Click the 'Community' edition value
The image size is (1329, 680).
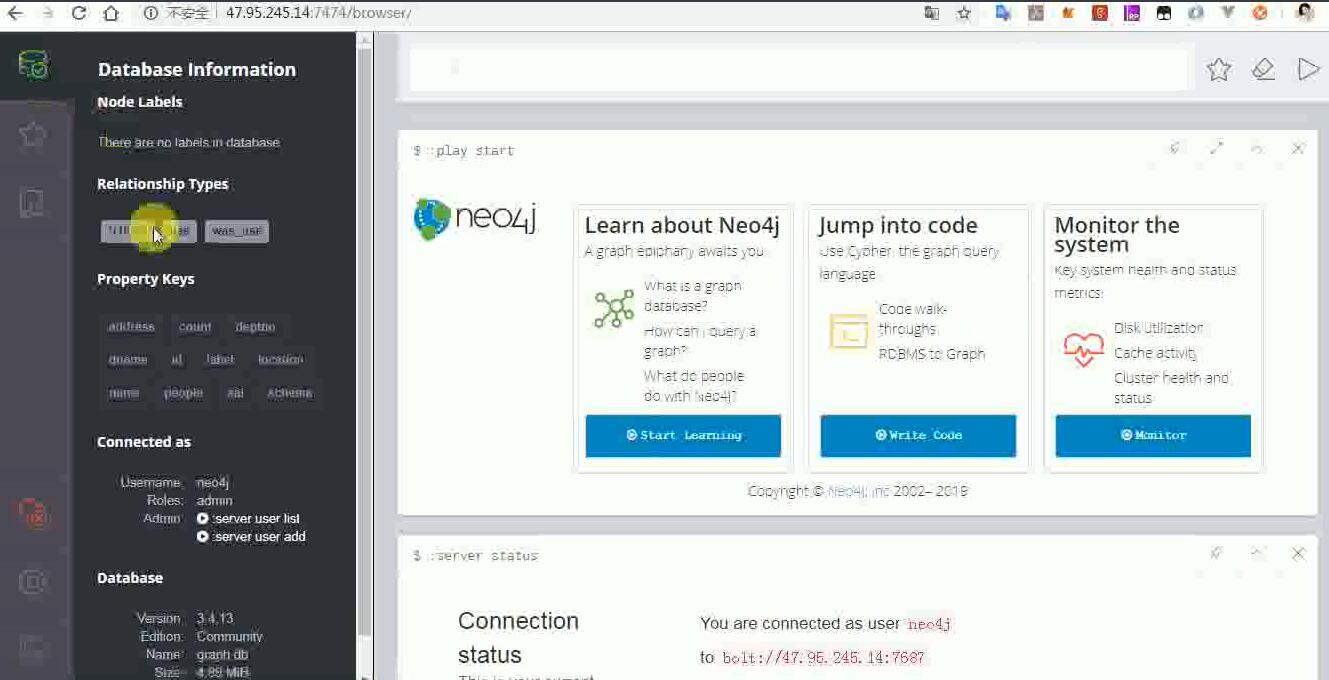point(230,637)
